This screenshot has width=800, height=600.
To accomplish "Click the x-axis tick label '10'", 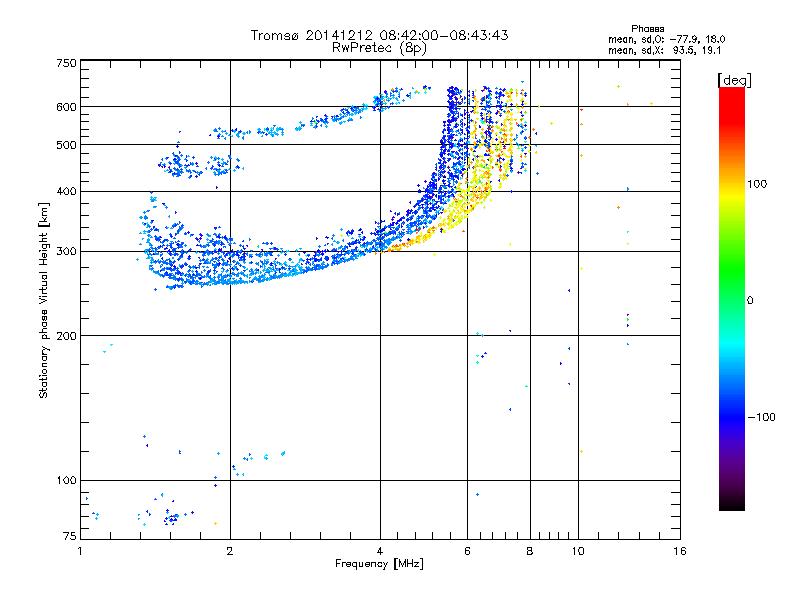I will click(578, 551).
